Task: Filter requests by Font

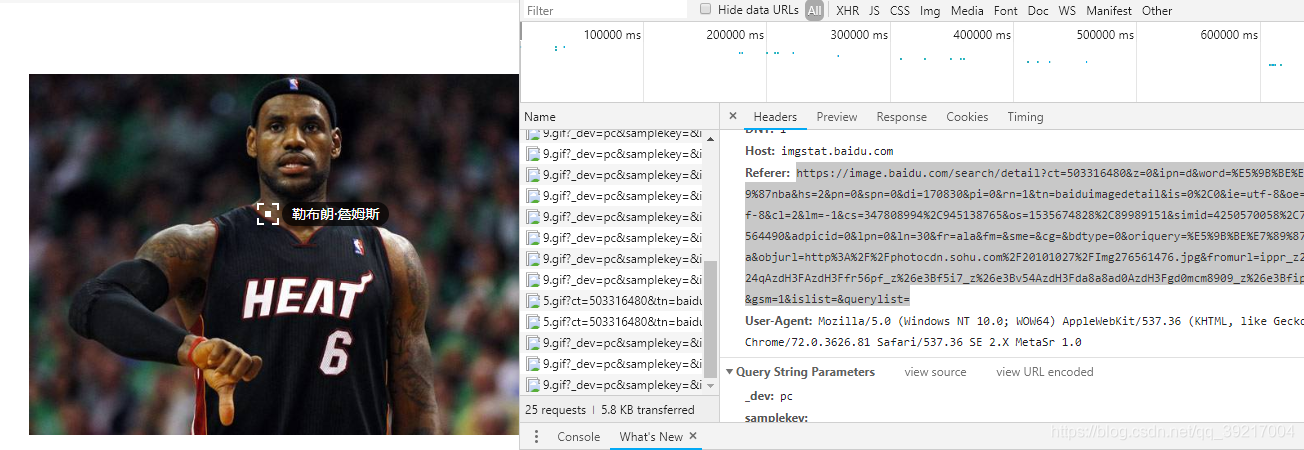Action: coord(1006,10)
